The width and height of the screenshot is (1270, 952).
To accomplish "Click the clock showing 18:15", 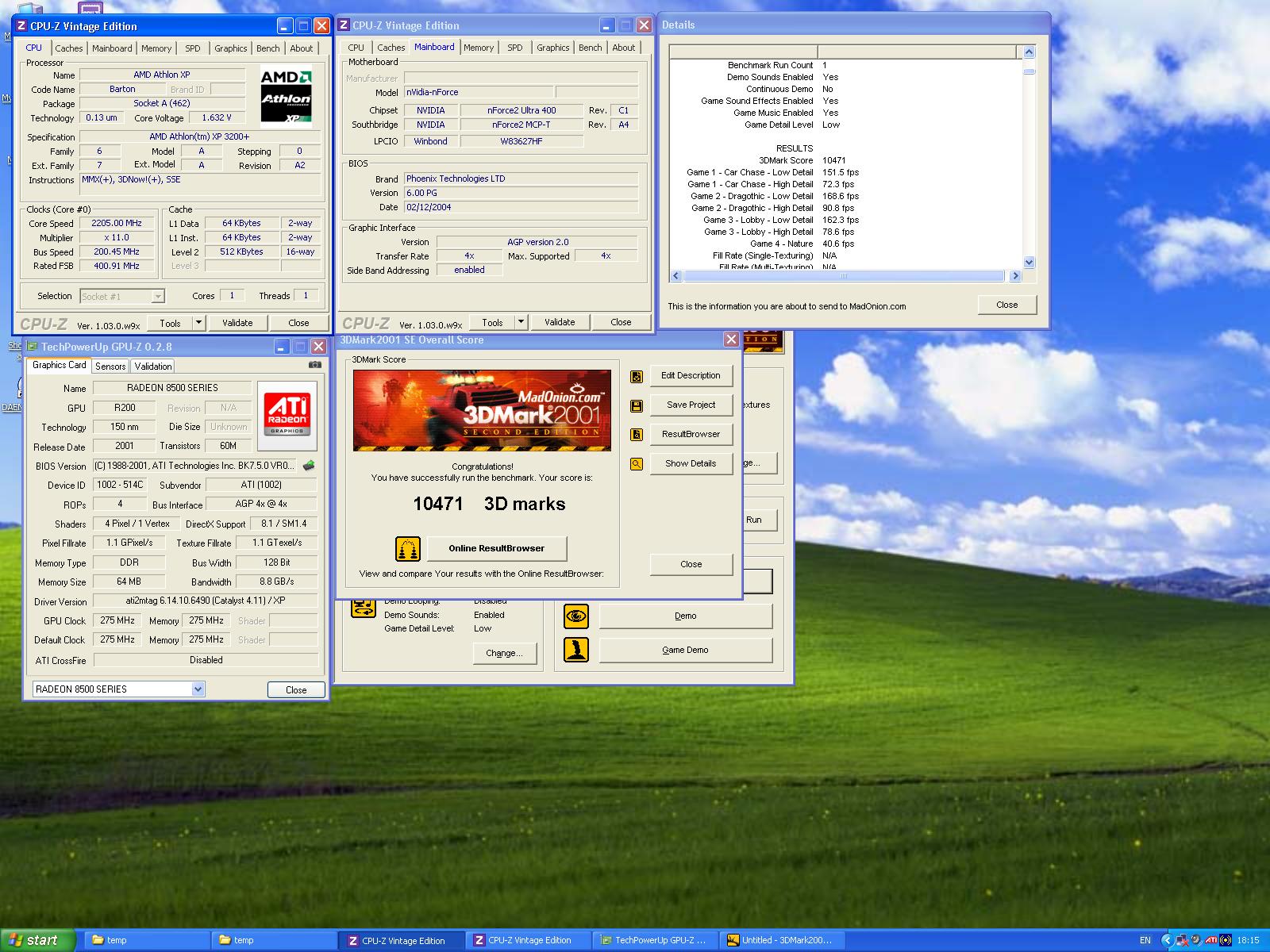I will click(1248, 941).
